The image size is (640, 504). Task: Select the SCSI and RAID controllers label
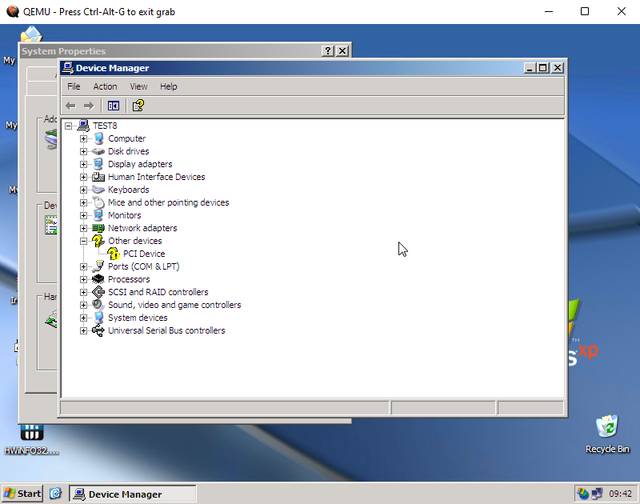pyautogui.click(x=158, y=292)
